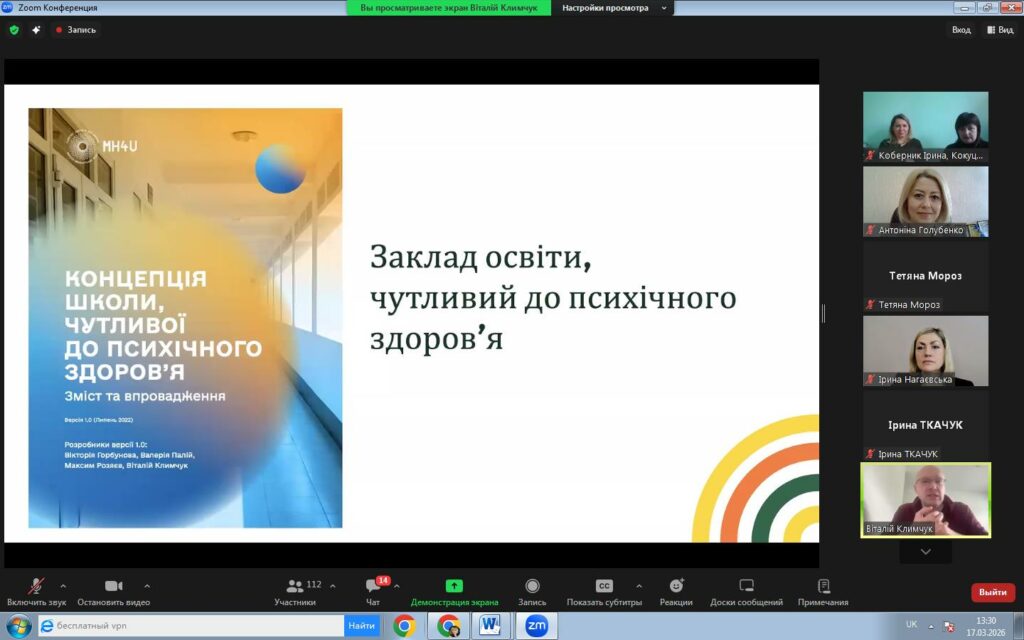Screen dimensions: 1024x640
Task: Open the Примечания notes icon
Action: pyautogui.click(x=823, y=586)
